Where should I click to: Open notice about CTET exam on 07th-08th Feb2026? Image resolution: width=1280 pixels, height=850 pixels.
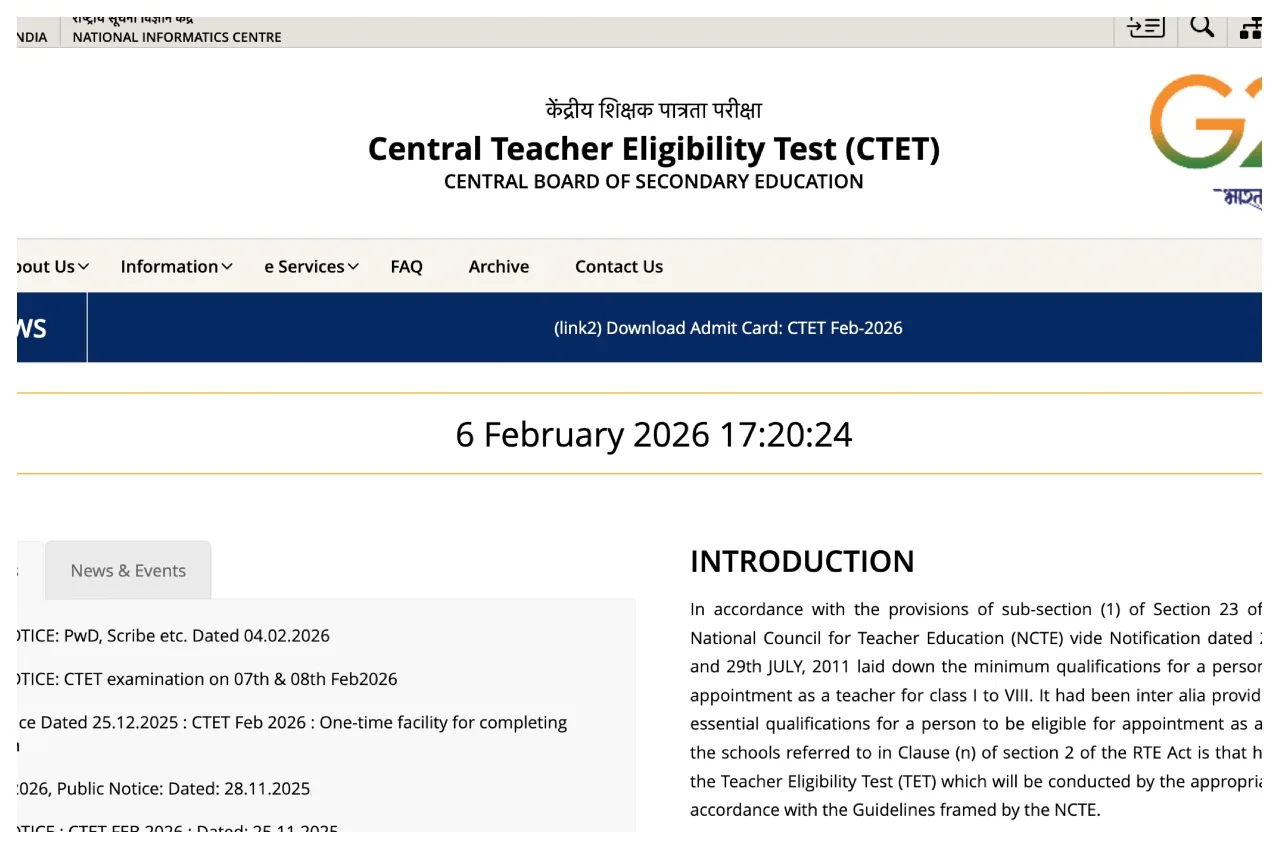coord(198,678)
